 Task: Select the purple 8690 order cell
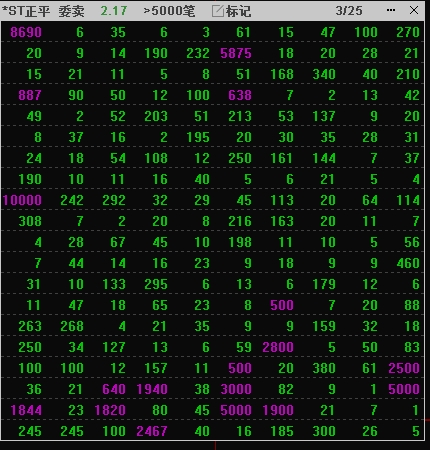26,32
